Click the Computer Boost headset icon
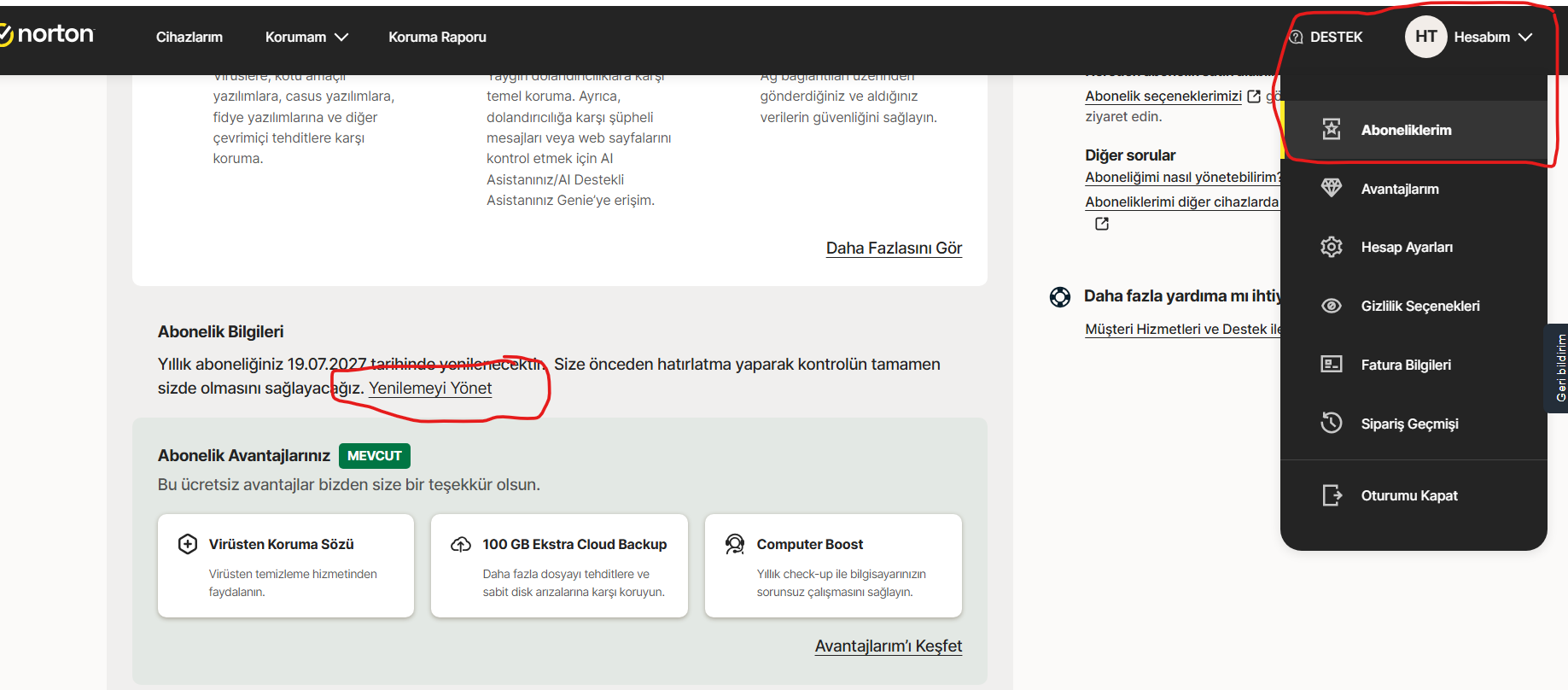This screenshot has height=690, width=1568. coord(735,544)
